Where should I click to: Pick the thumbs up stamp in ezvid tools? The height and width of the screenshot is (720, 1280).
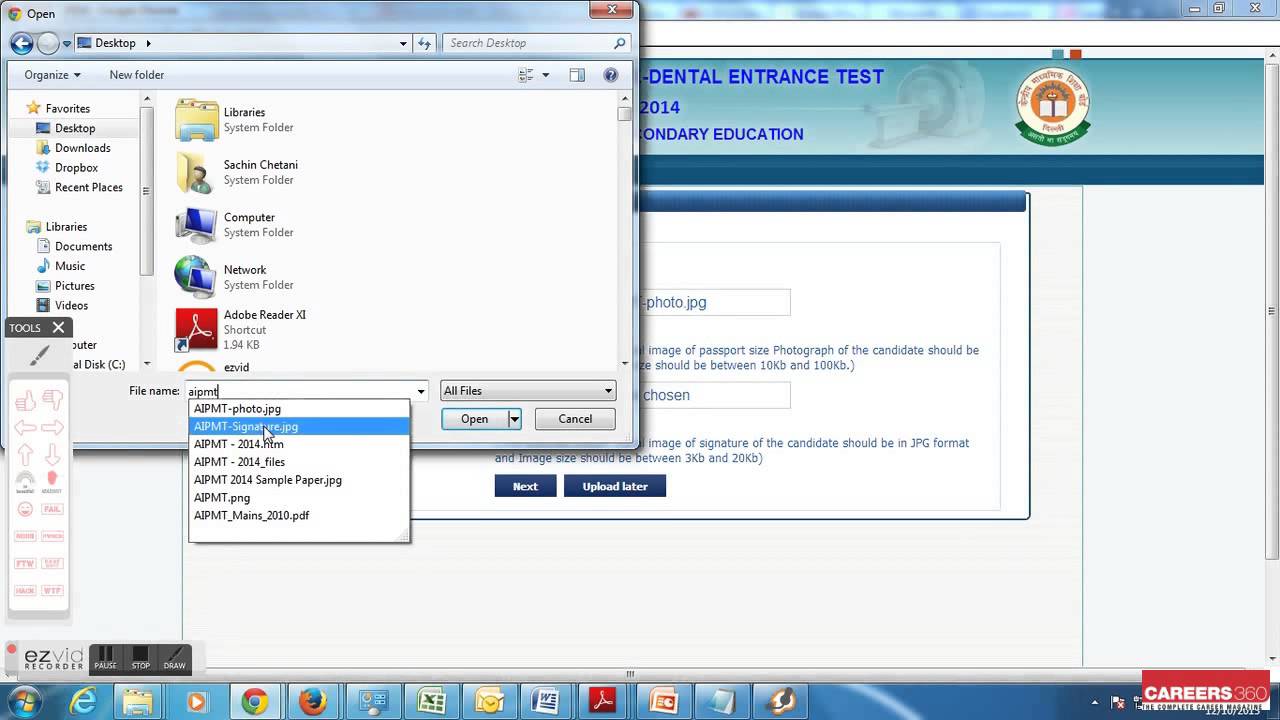[x=26, y=401]
